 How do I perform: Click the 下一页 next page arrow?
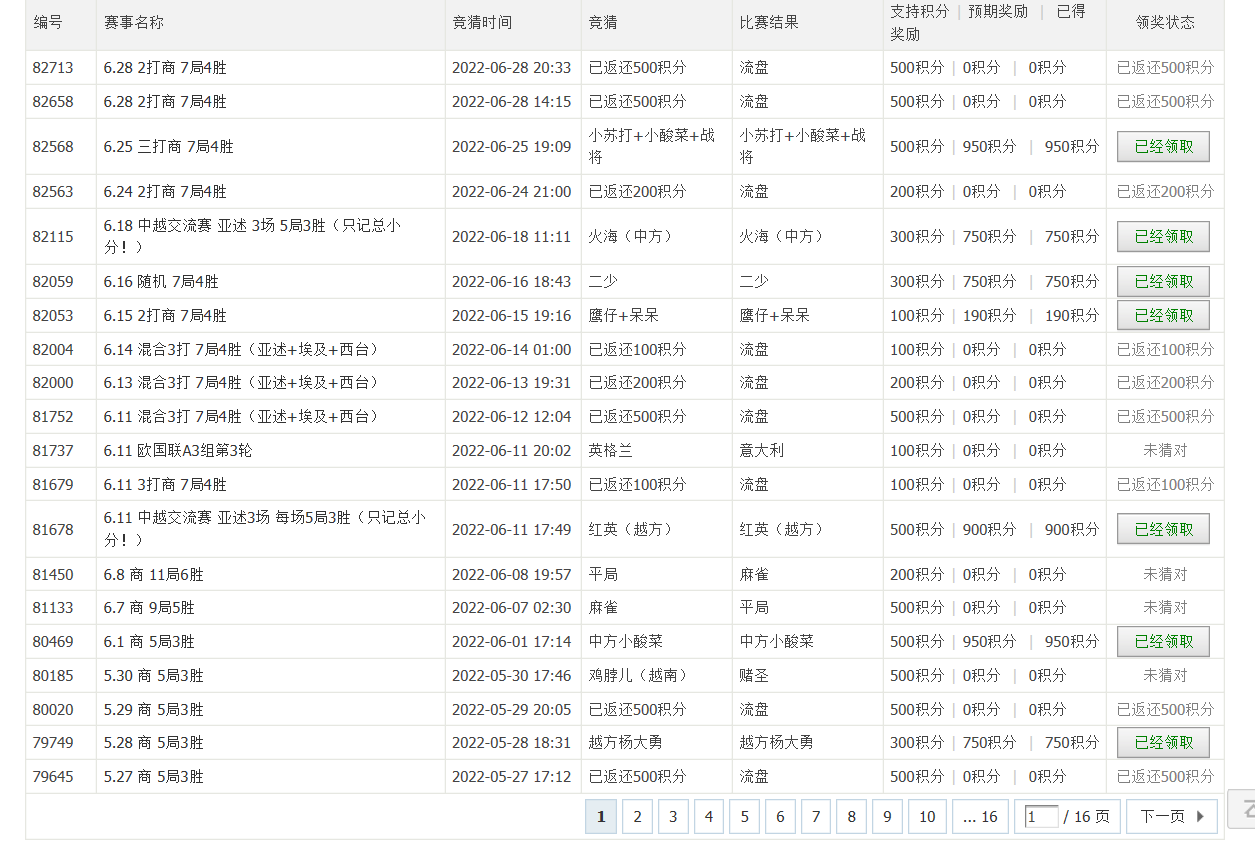(1171, 816)
